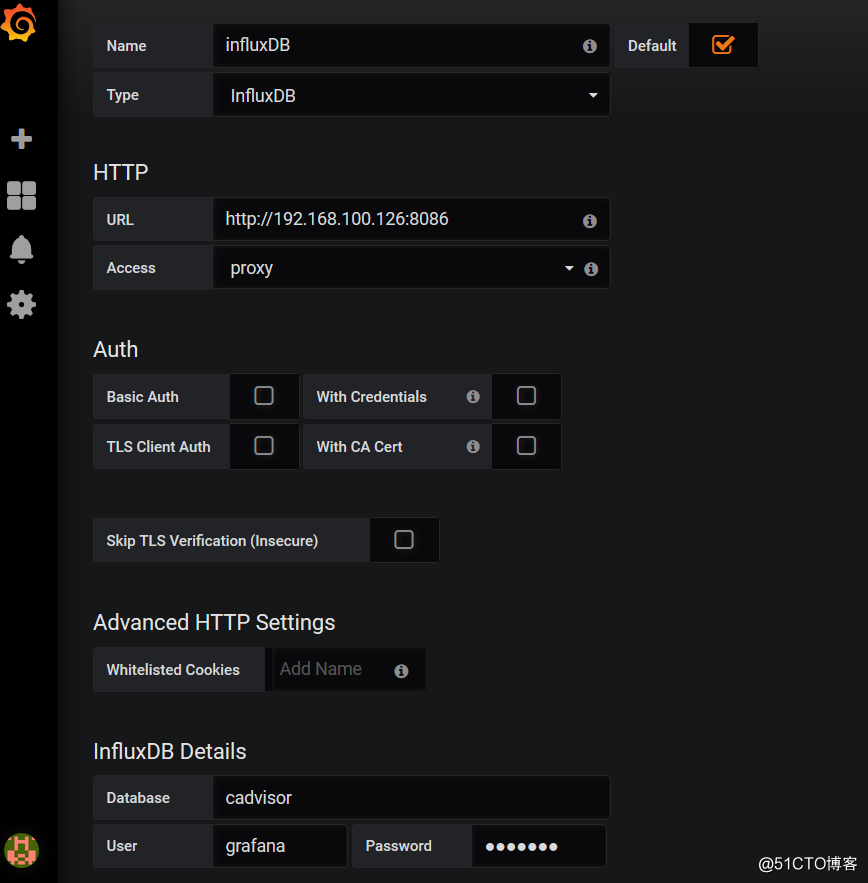Show info tooltip for With Credentials

[x=473, y=396]
